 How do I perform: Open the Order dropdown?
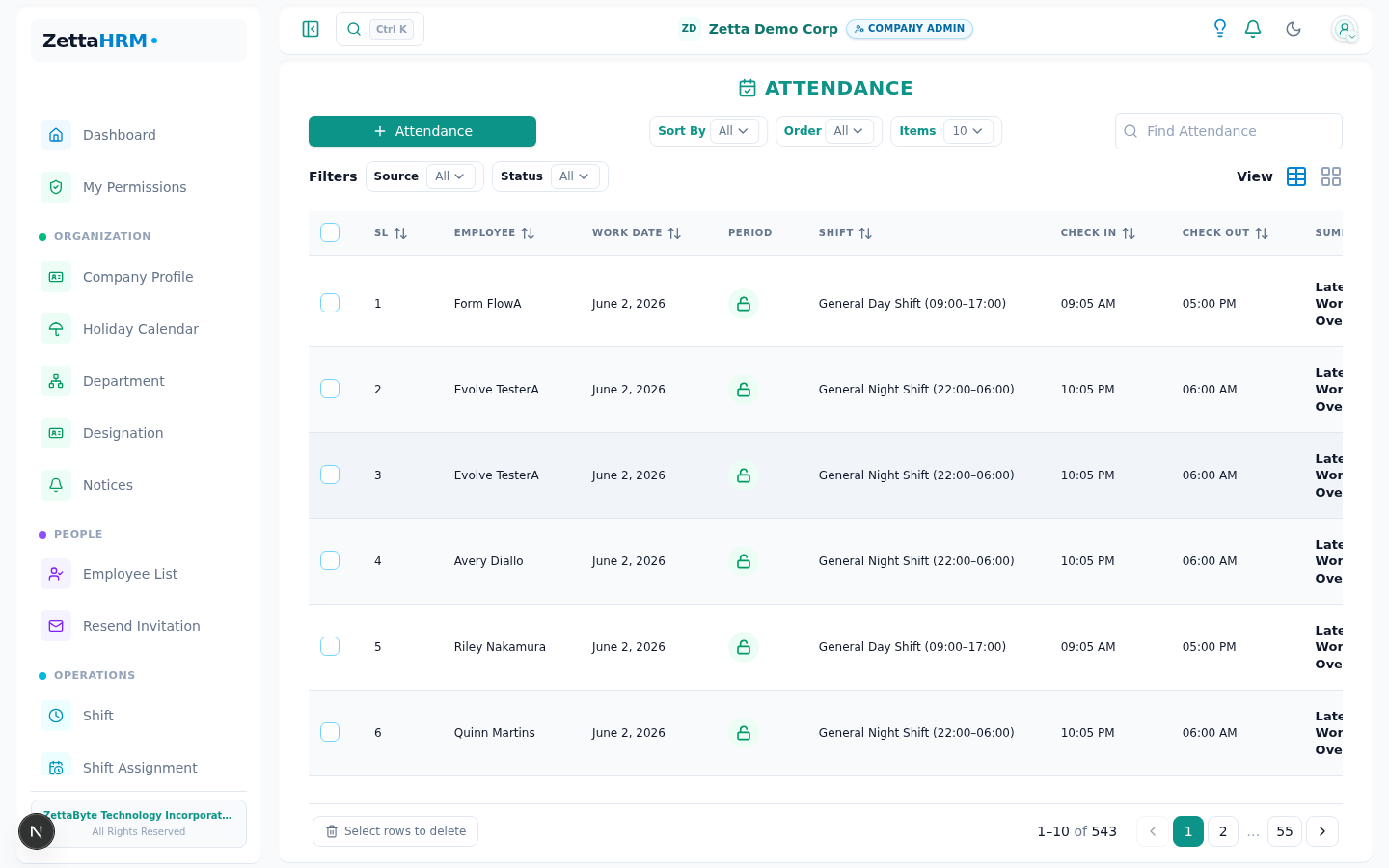pyautogui.click(x=849, y=131)
